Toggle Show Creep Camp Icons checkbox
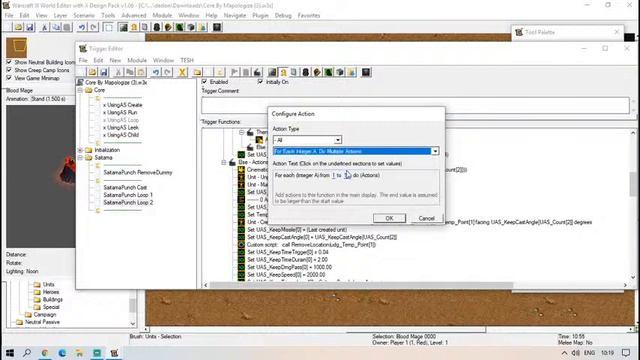 coord(9,70)
